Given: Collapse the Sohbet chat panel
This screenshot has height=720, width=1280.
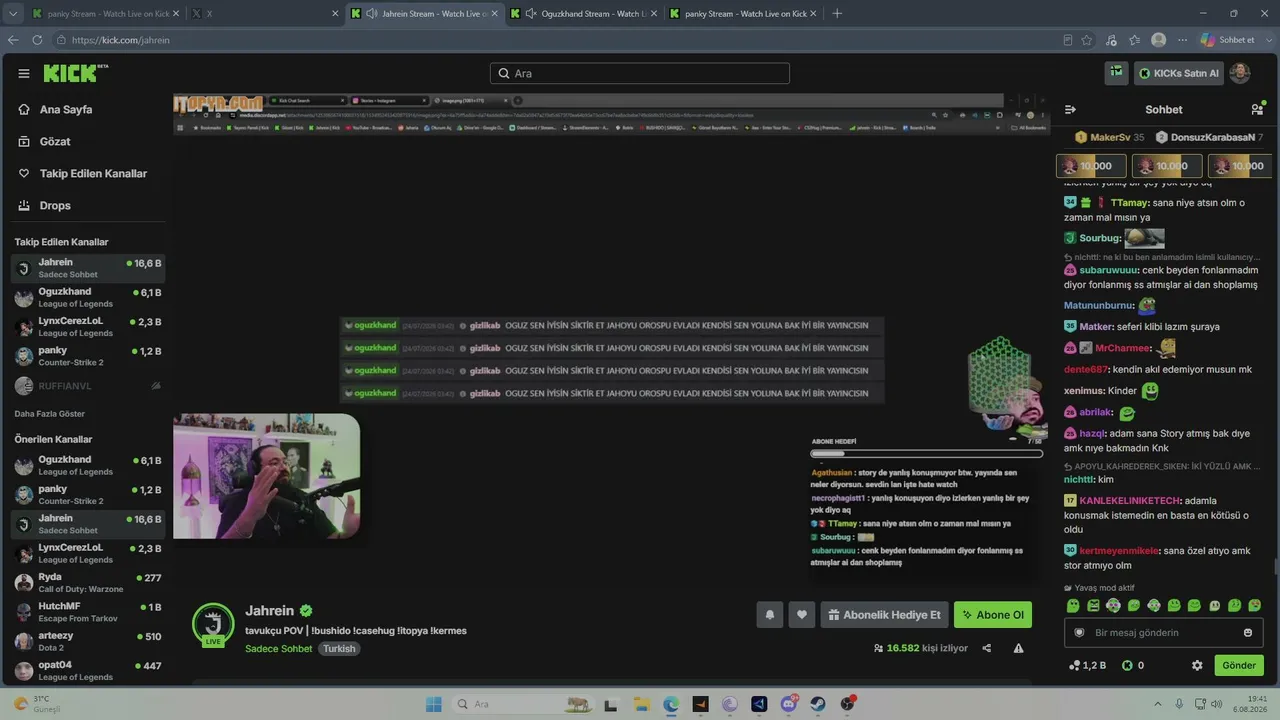Looking at the screenshot, I should [x=1070, y=109].
